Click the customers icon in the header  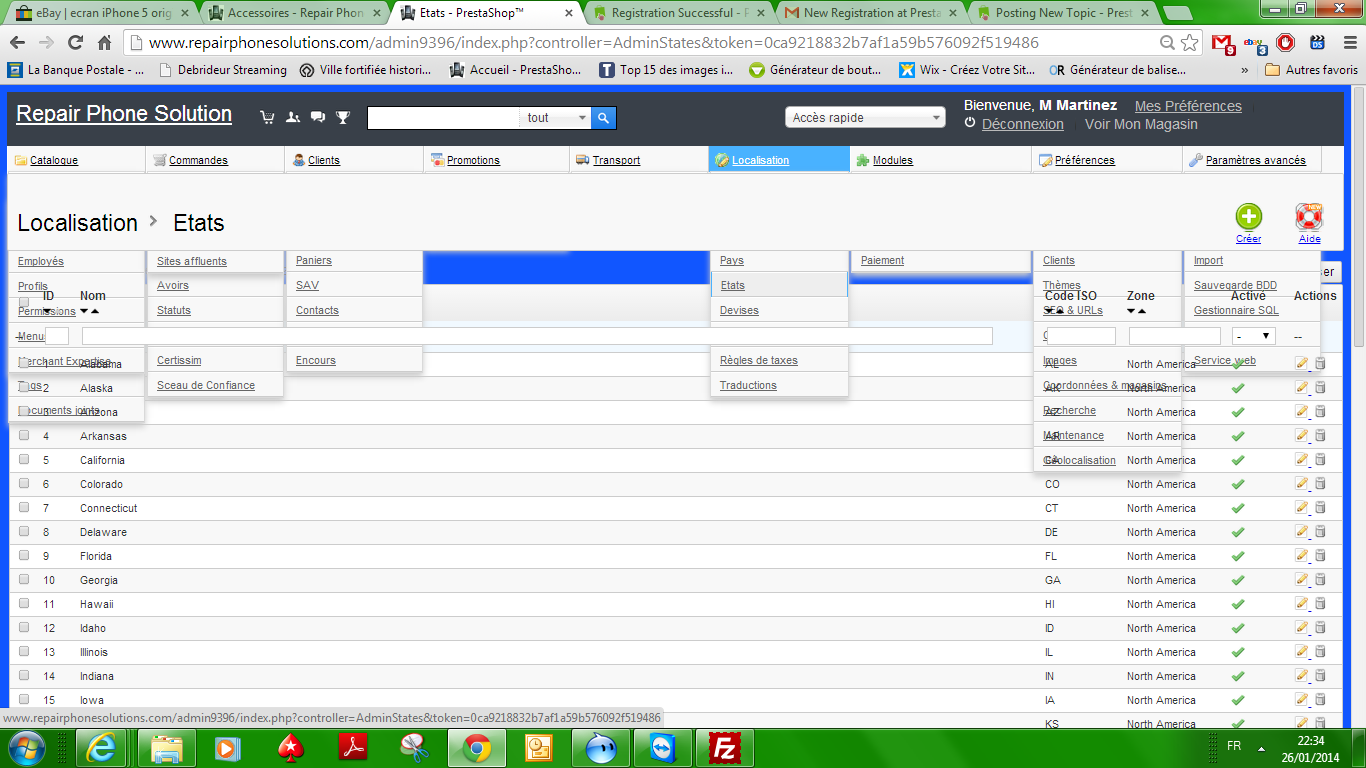[293, 117]
